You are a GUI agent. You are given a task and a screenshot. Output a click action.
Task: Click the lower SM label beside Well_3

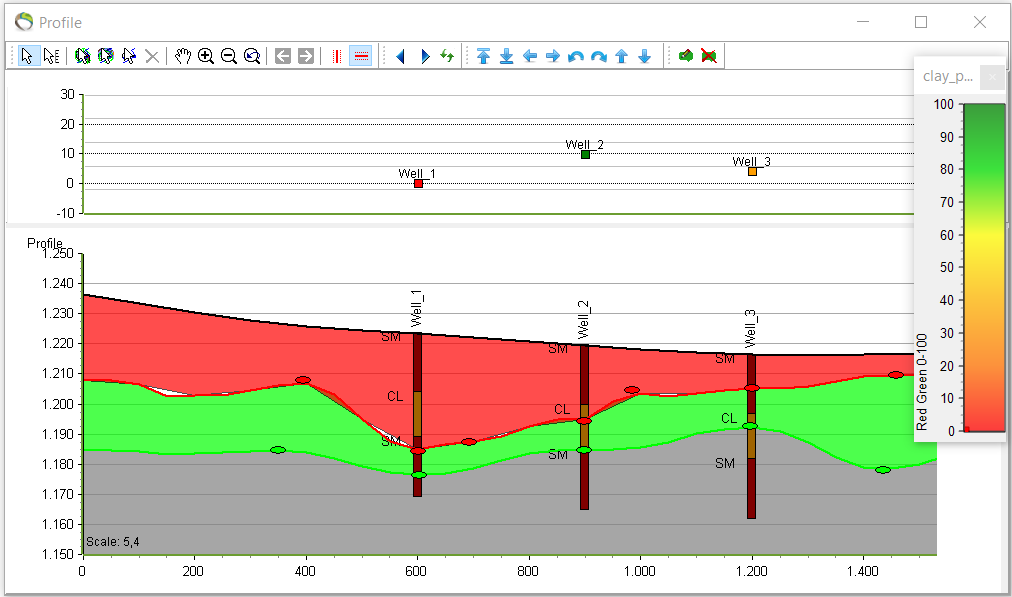point(725,463)
